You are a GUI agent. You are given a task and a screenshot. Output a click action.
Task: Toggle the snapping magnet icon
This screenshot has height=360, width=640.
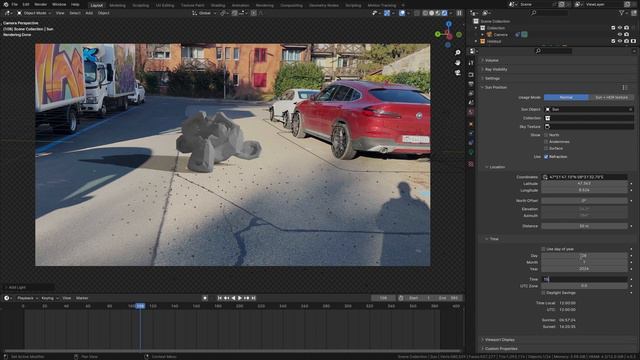(235, 13)
